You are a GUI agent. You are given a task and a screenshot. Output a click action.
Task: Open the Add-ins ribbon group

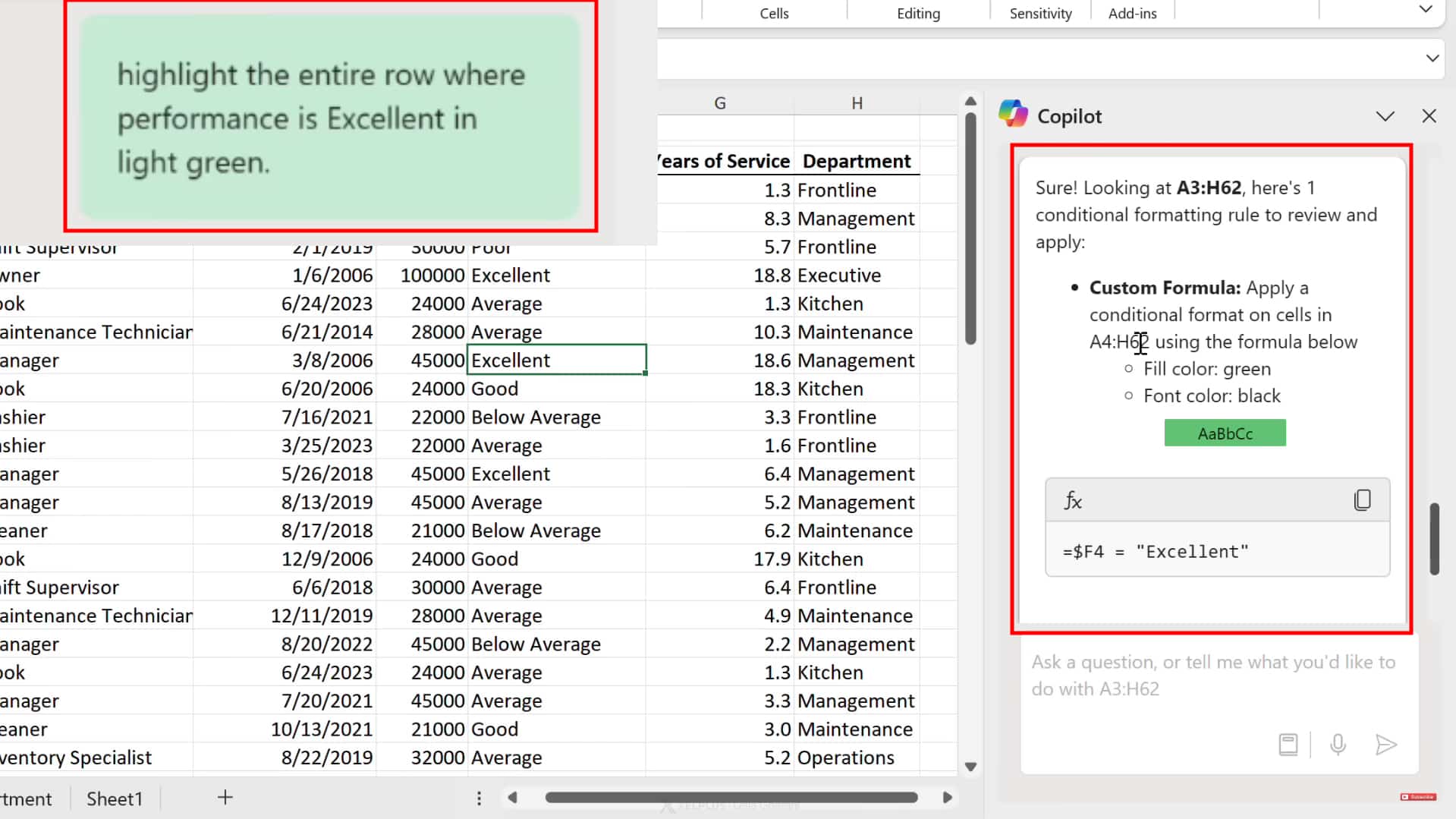pyautogui.click(x=1132, y=14)
